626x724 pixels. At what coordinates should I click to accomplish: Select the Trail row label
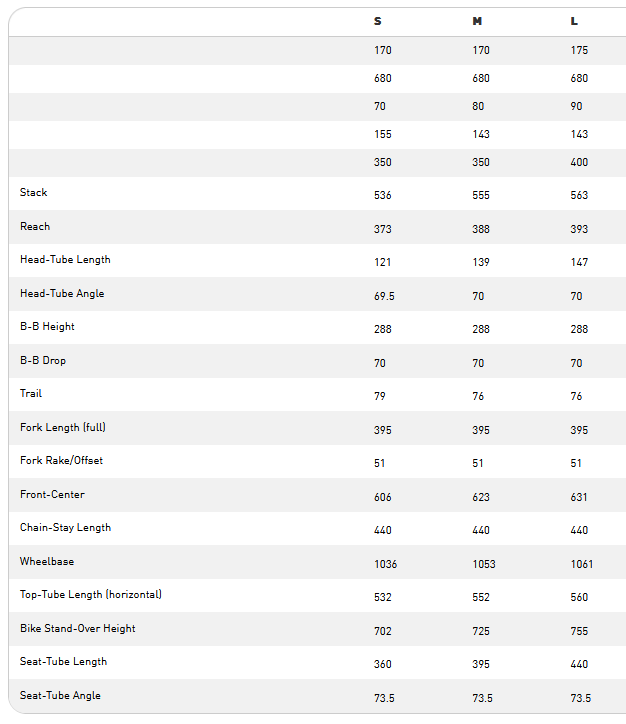(x=31, y=393)
